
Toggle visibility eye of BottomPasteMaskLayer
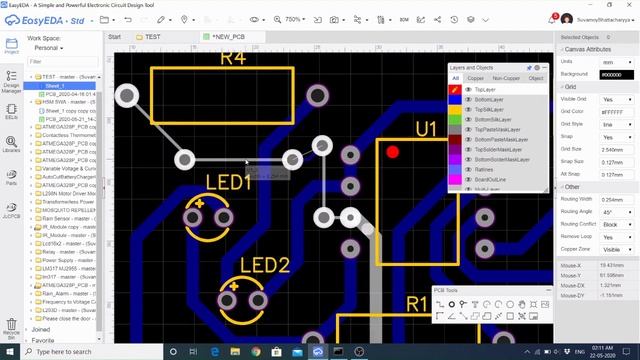(468, 140)
